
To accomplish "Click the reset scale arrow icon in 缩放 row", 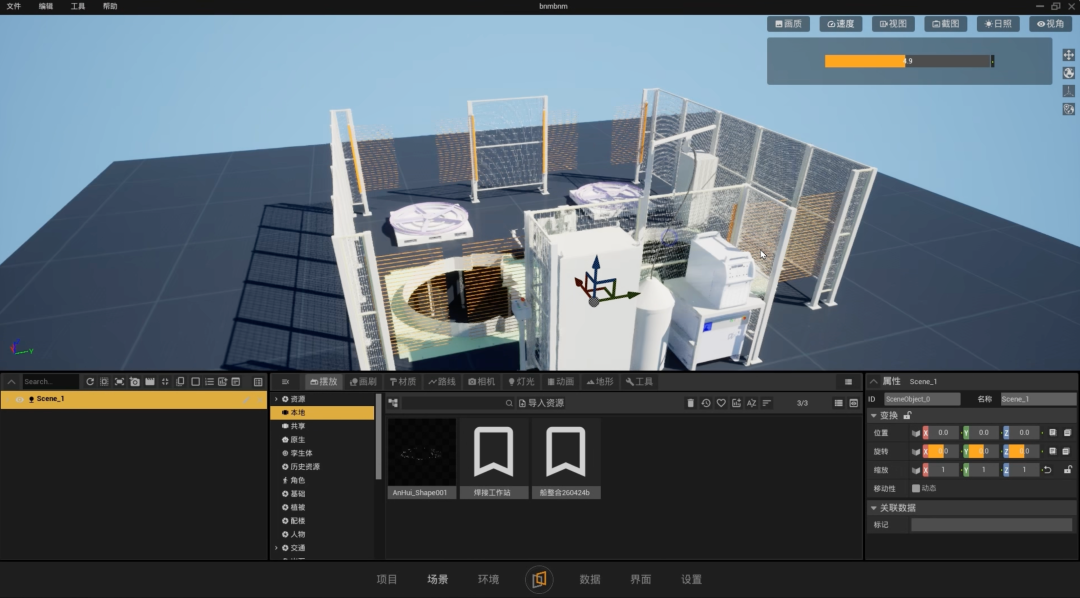I will (x=1047, y=470).
